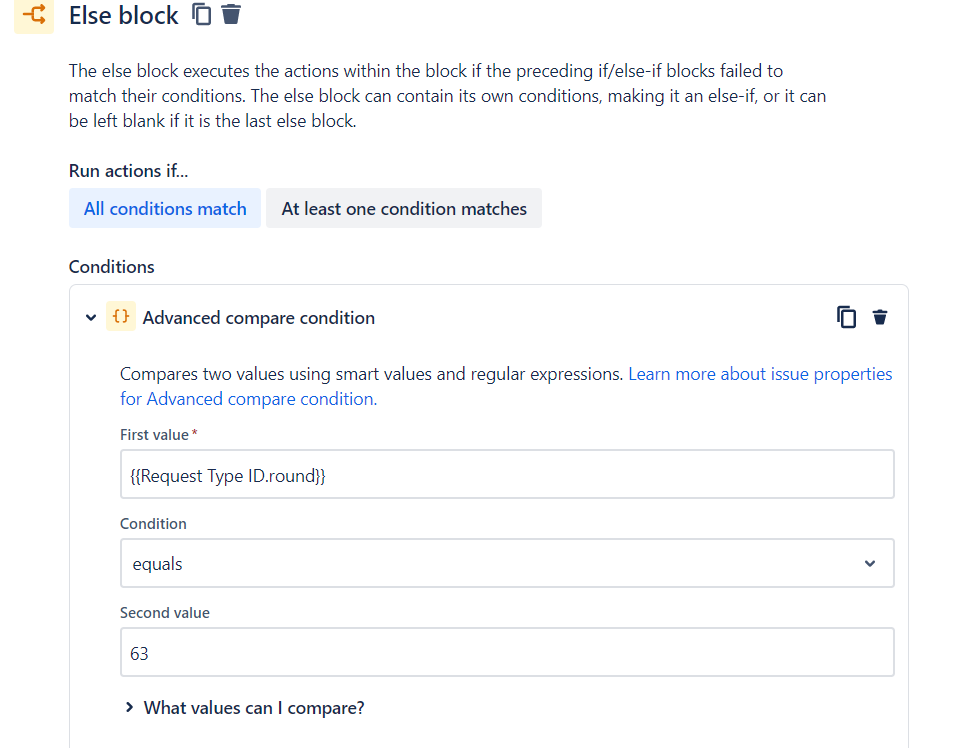Click the 'for Advanced compare condition.' link text
Image resolution: width=961 pixels, height=748 pixels.
point(248,399)
